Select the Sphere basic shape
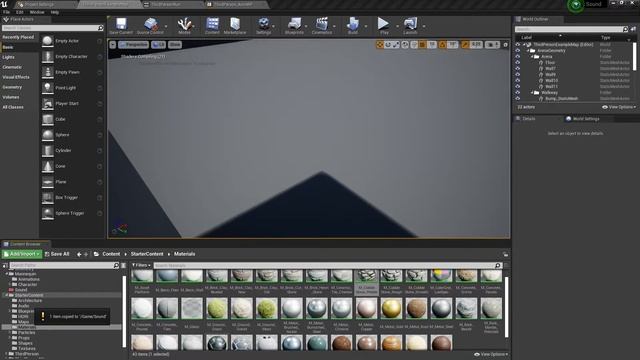This screenshot has width=640, height=360. pyautogui.click(x=72, y=135)
